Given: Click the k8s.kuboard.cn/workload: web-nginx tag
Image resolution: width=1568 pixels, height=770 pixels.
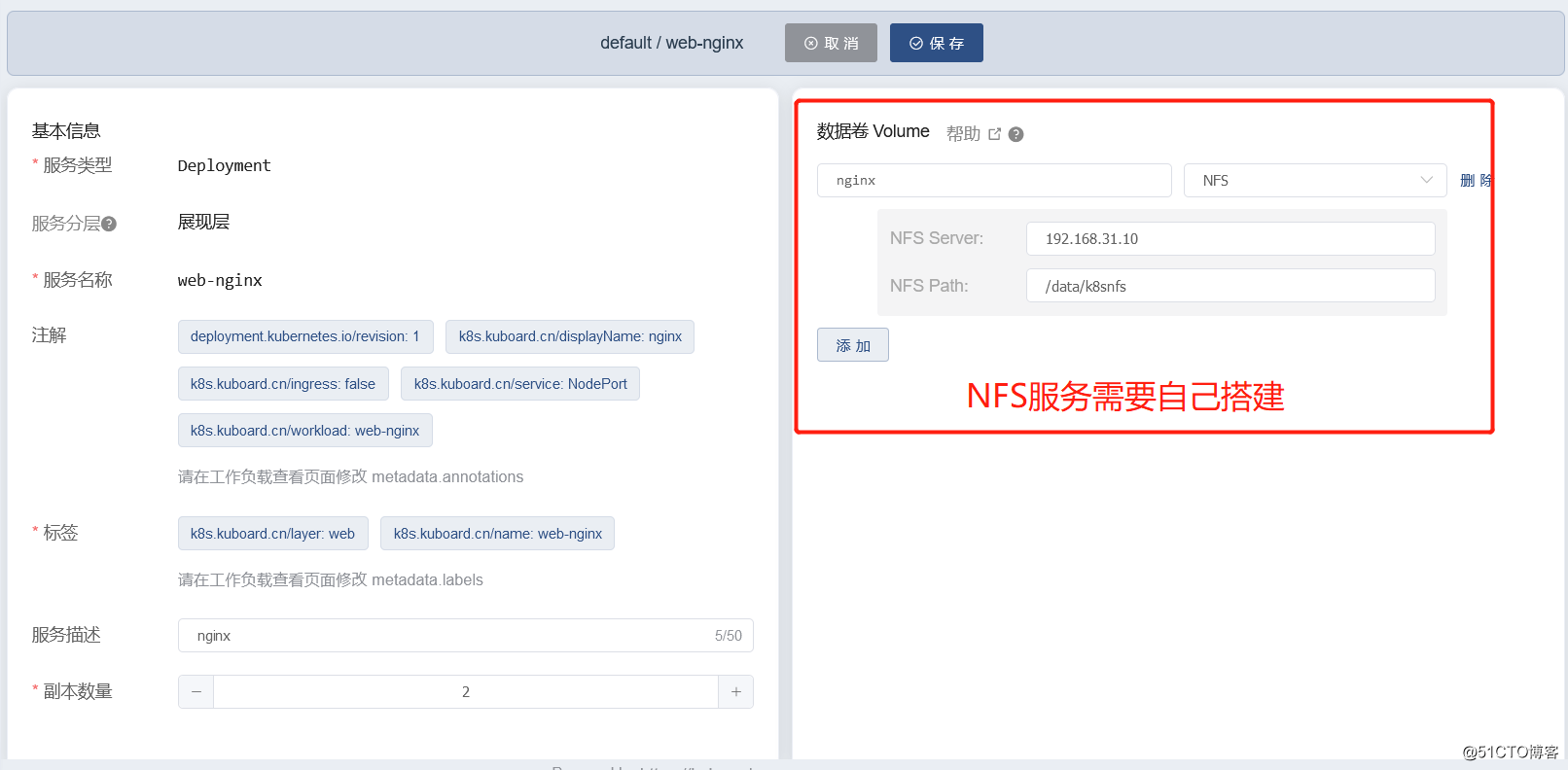Looking at the screenshot, I should tap(305, 430).
